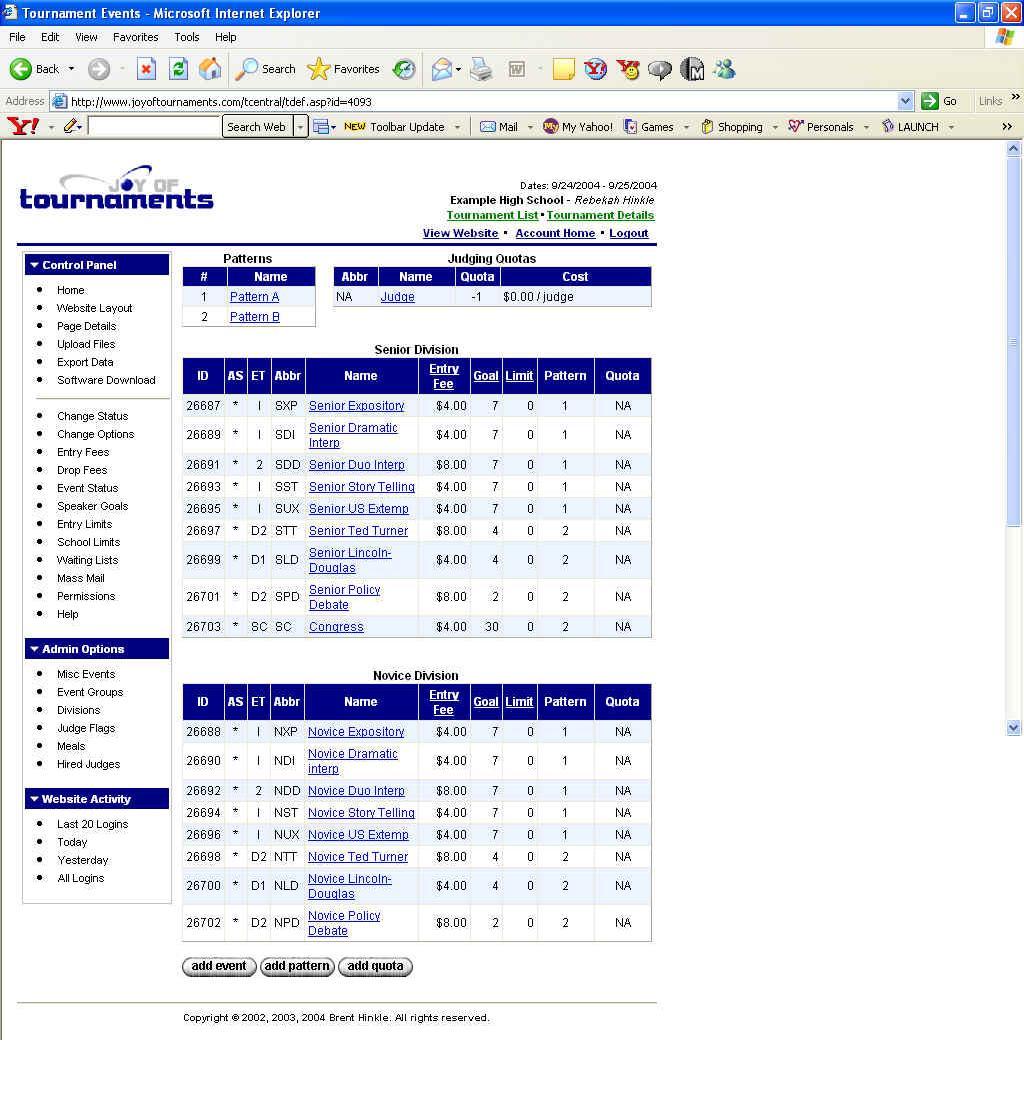The height and width of the screenshot is (1100, 1024).
Task: Open the Tools menu
Action: [187, 37]
